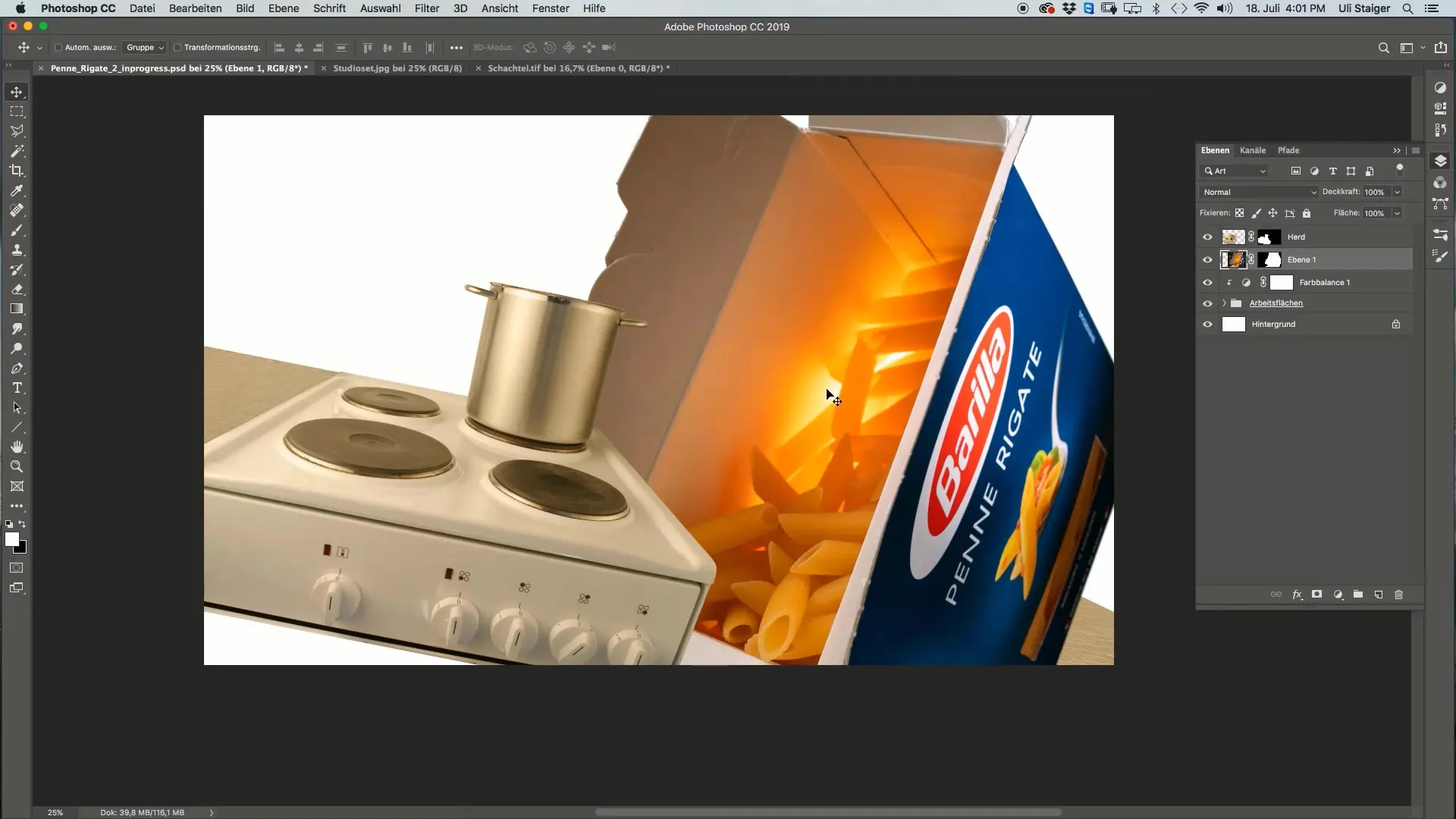Click the zoom percentage field 25%
Image resolution: width=1456 pixels, height=819 pixels.
(x=55, y=812)
